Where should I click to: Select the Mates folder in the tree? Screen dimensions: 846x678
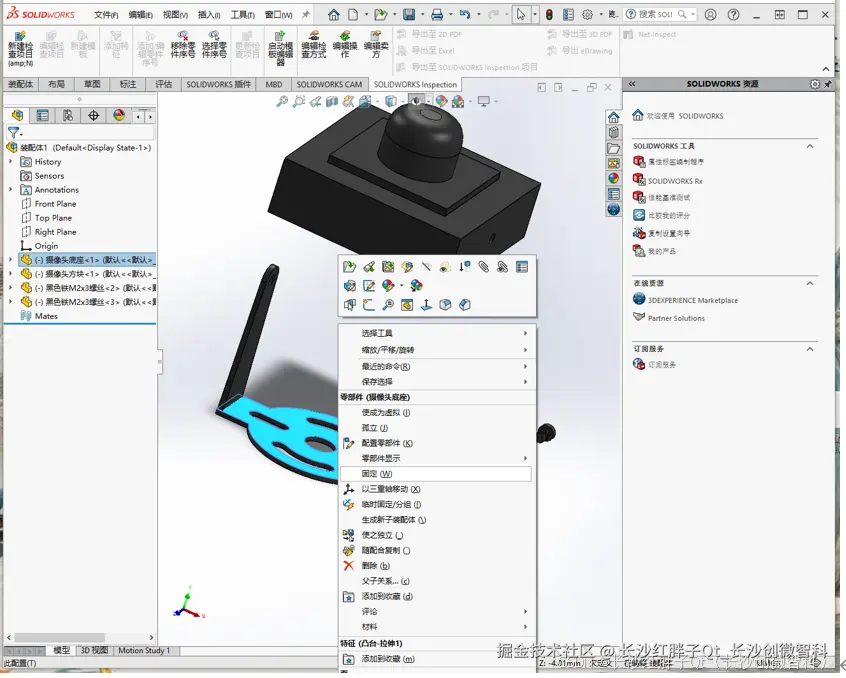click(46, 316)
